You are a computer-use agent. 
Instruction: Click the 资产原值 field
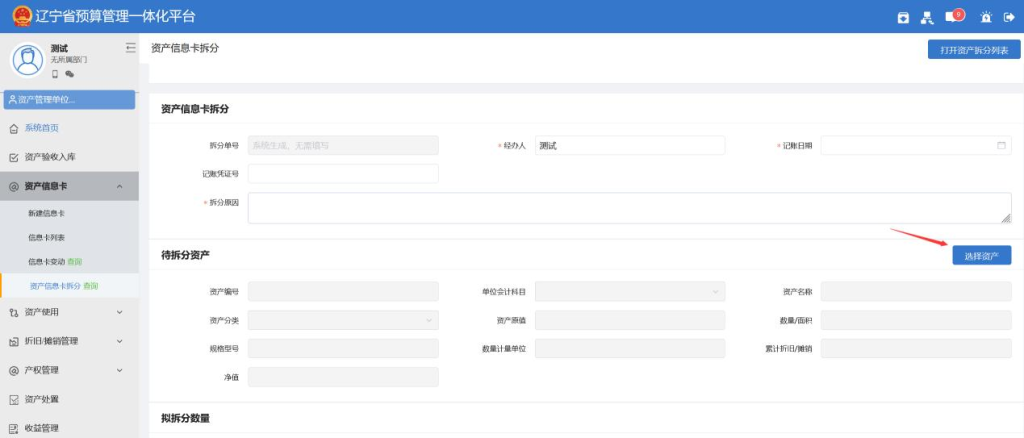tap(630, 320)
